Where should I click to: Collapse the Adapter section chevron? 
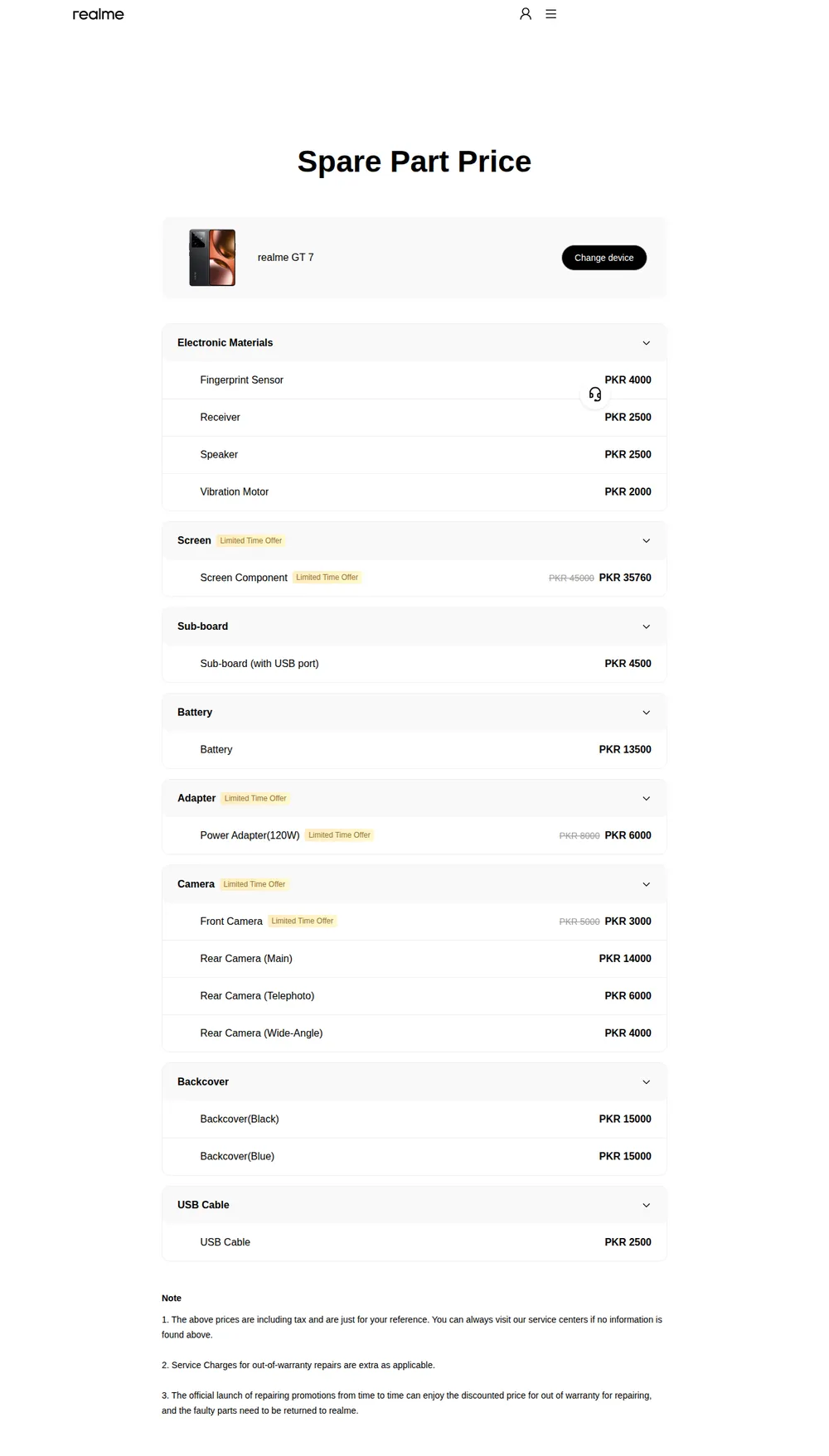coord(647,799)
